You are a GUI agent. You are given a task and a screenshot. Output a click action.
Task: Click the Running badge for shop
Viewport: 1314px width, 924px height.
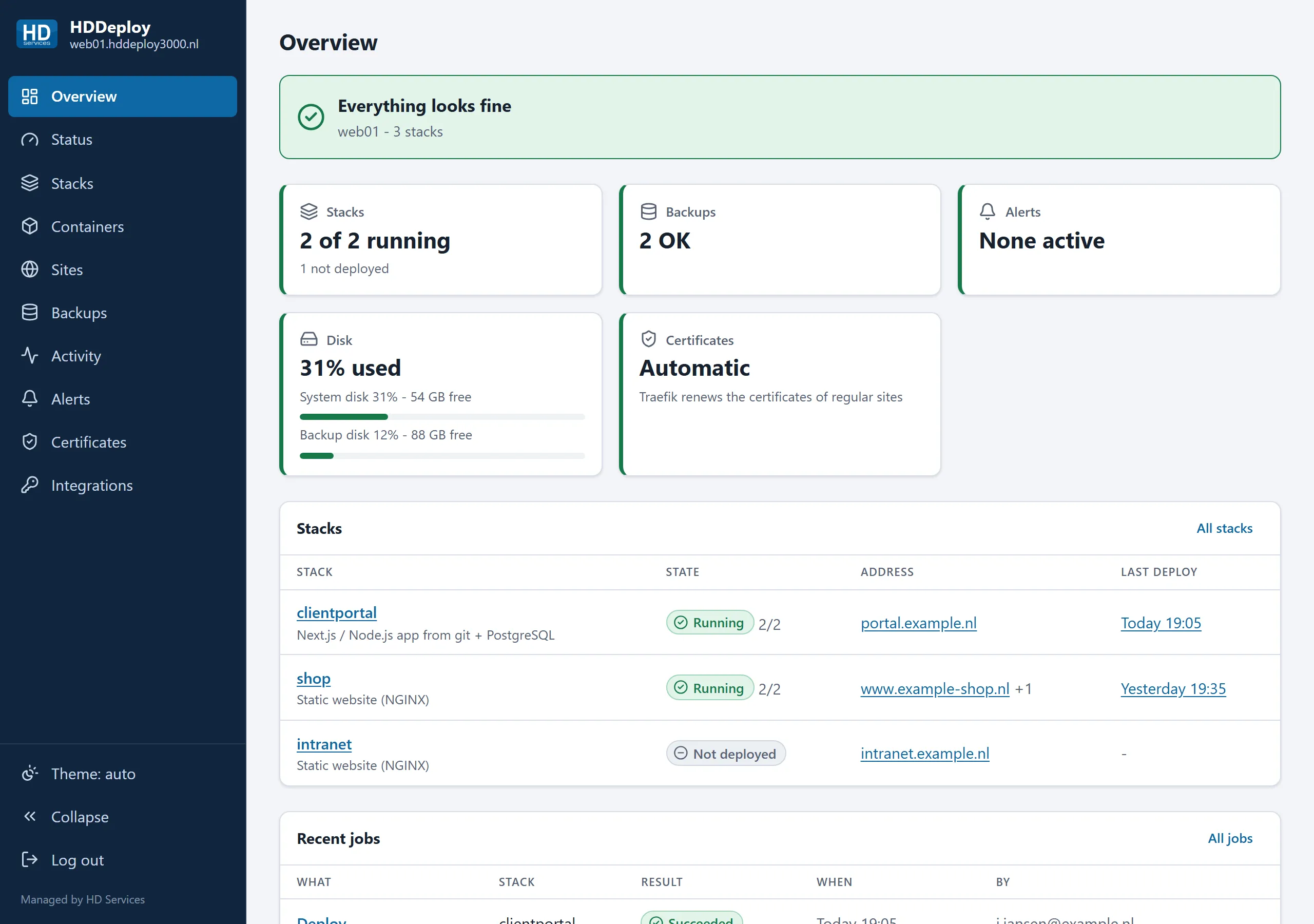(x=710, y=688)
